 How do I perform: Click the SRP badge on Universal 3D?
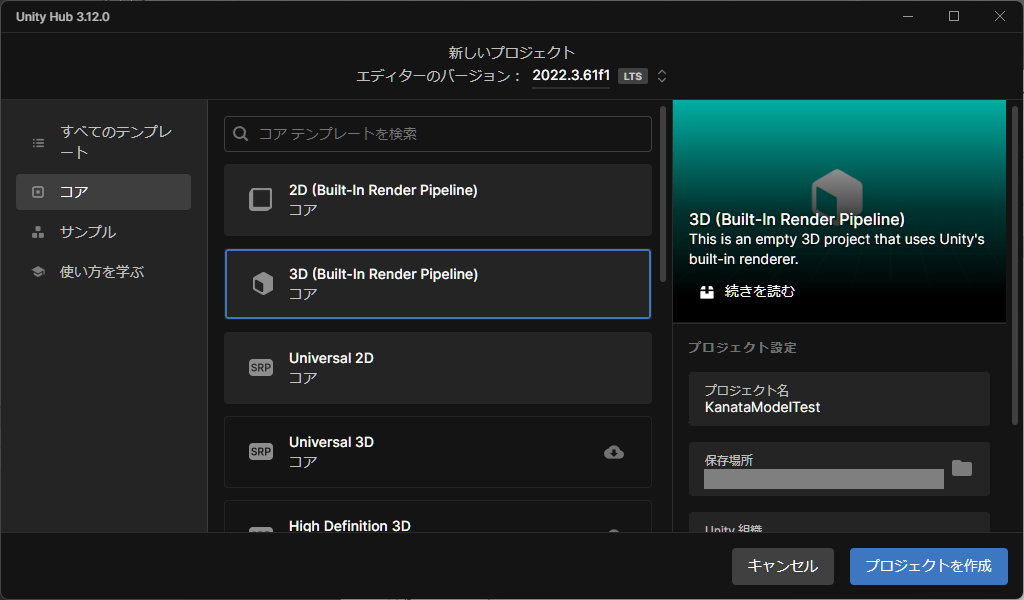(x=261, y=452)
